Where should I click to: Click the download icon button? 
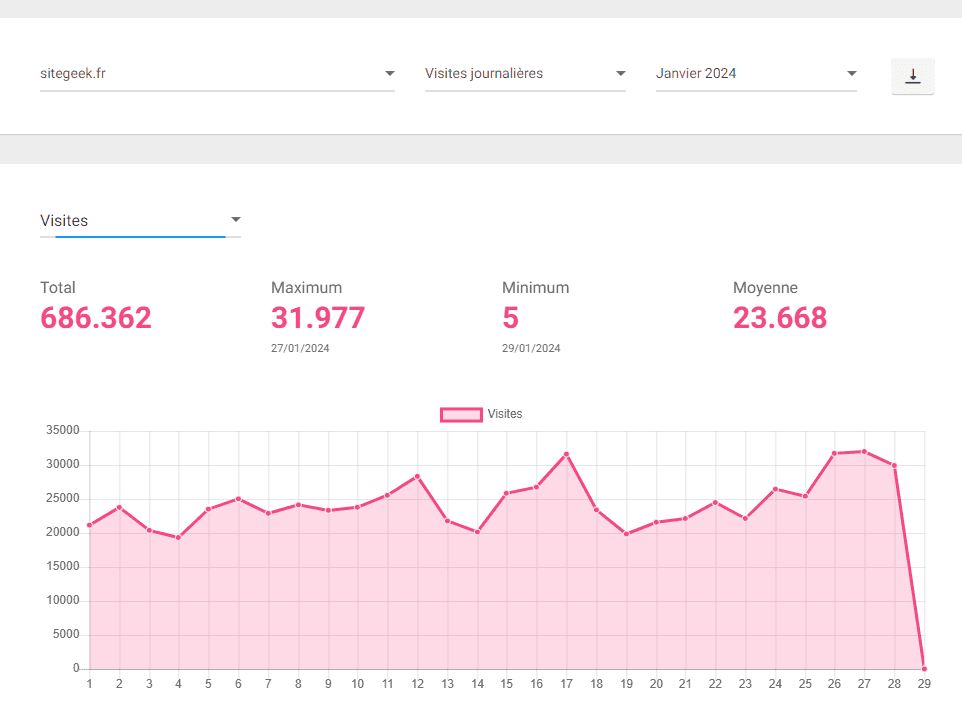coord(912,76)
